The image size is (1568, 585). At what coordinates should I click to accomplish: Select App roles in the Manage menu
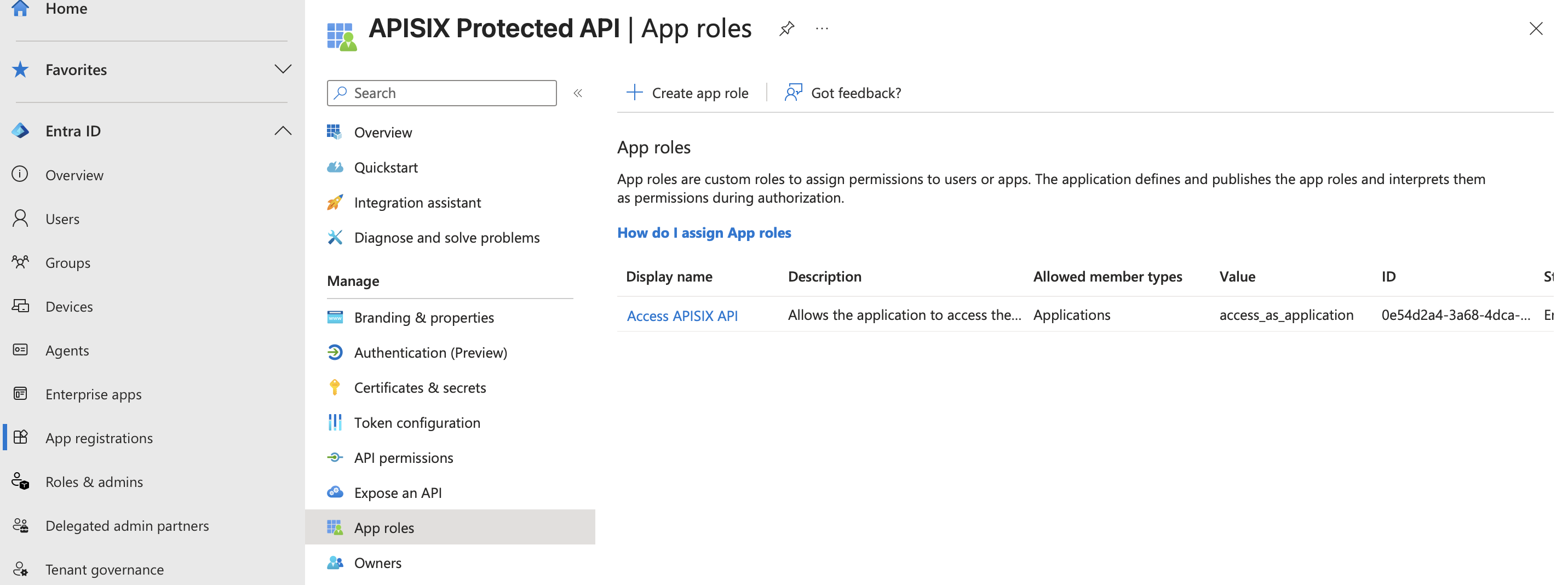pyautogui.click(x=450, y=527)
